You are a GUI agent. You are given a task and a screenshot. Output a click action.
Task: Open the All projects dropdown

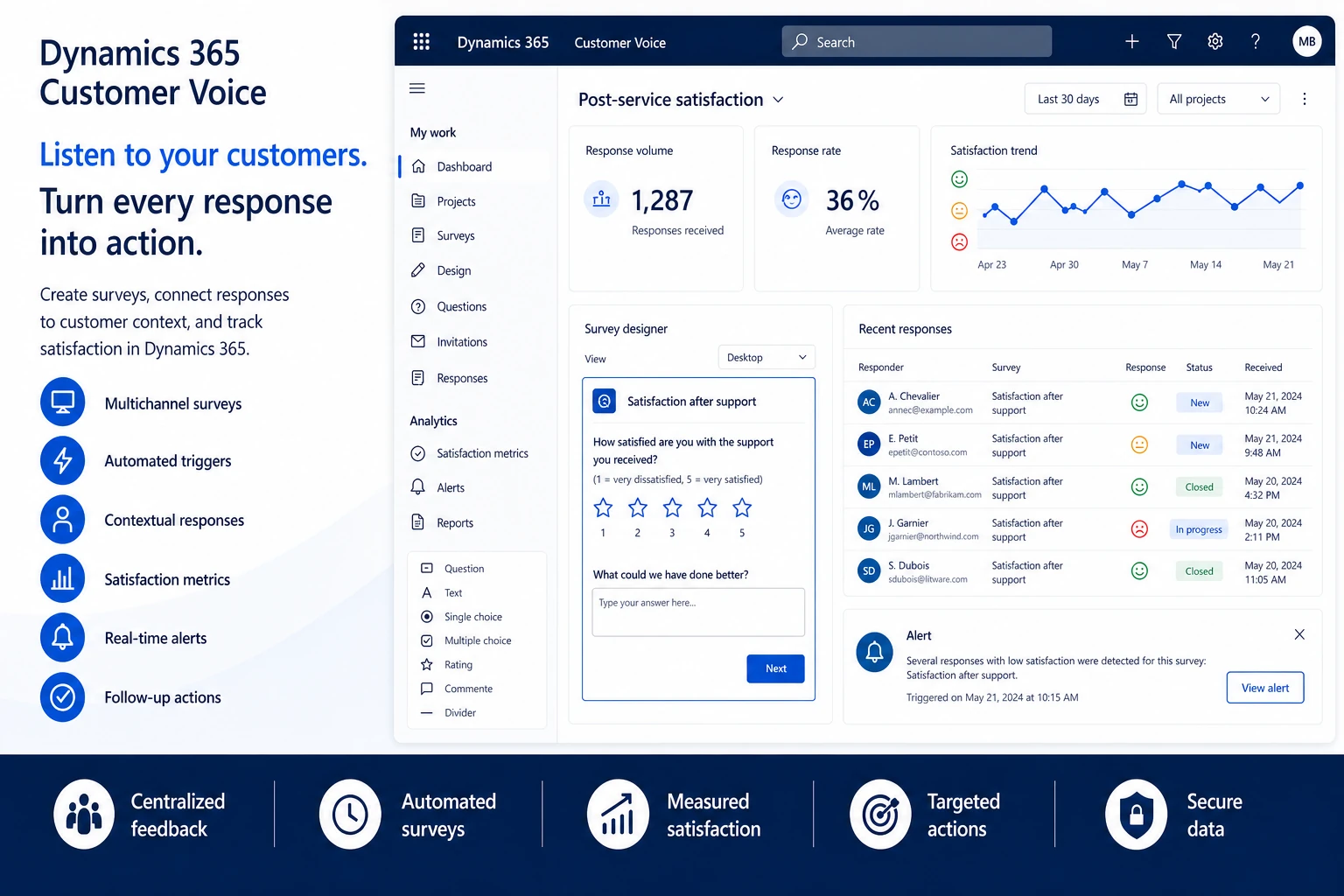[x=1219, y=99]
